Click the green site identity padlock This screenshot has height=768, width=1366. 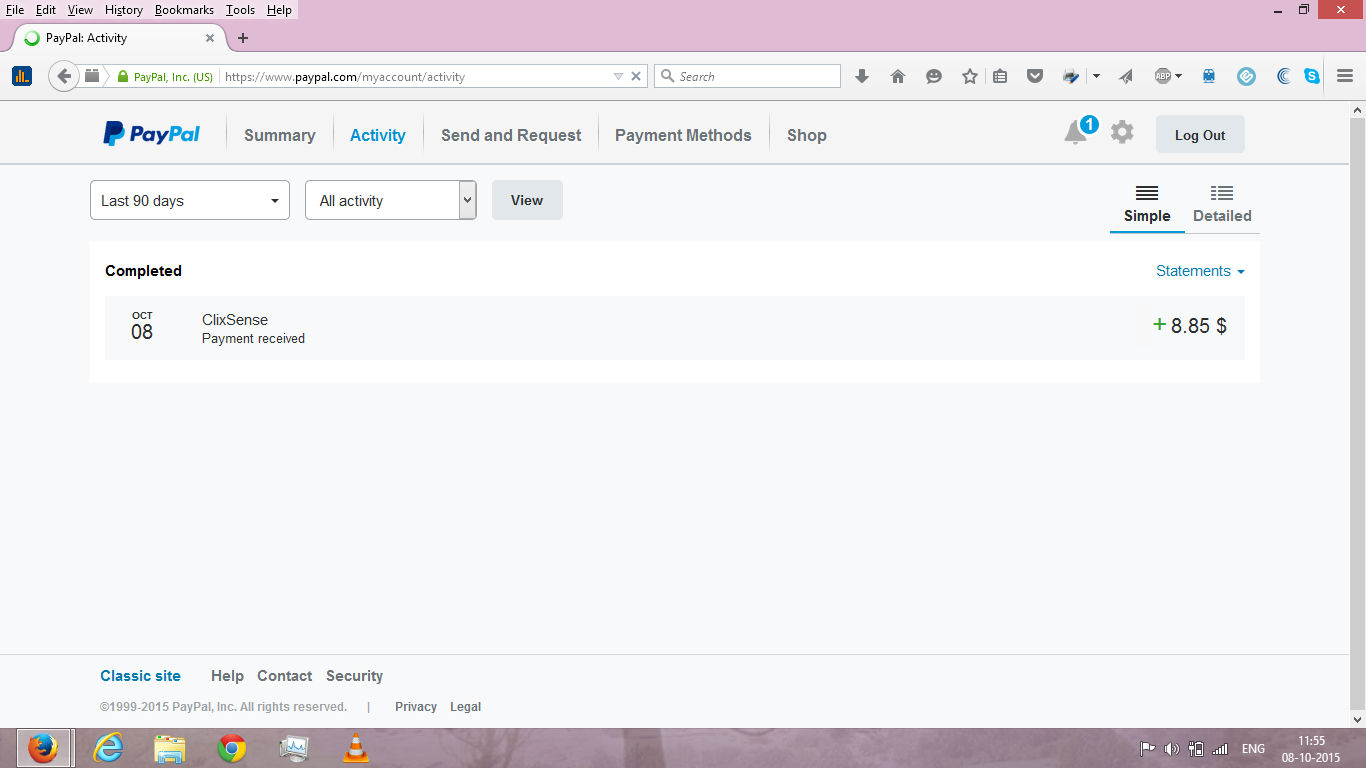(x=123, y=76)
